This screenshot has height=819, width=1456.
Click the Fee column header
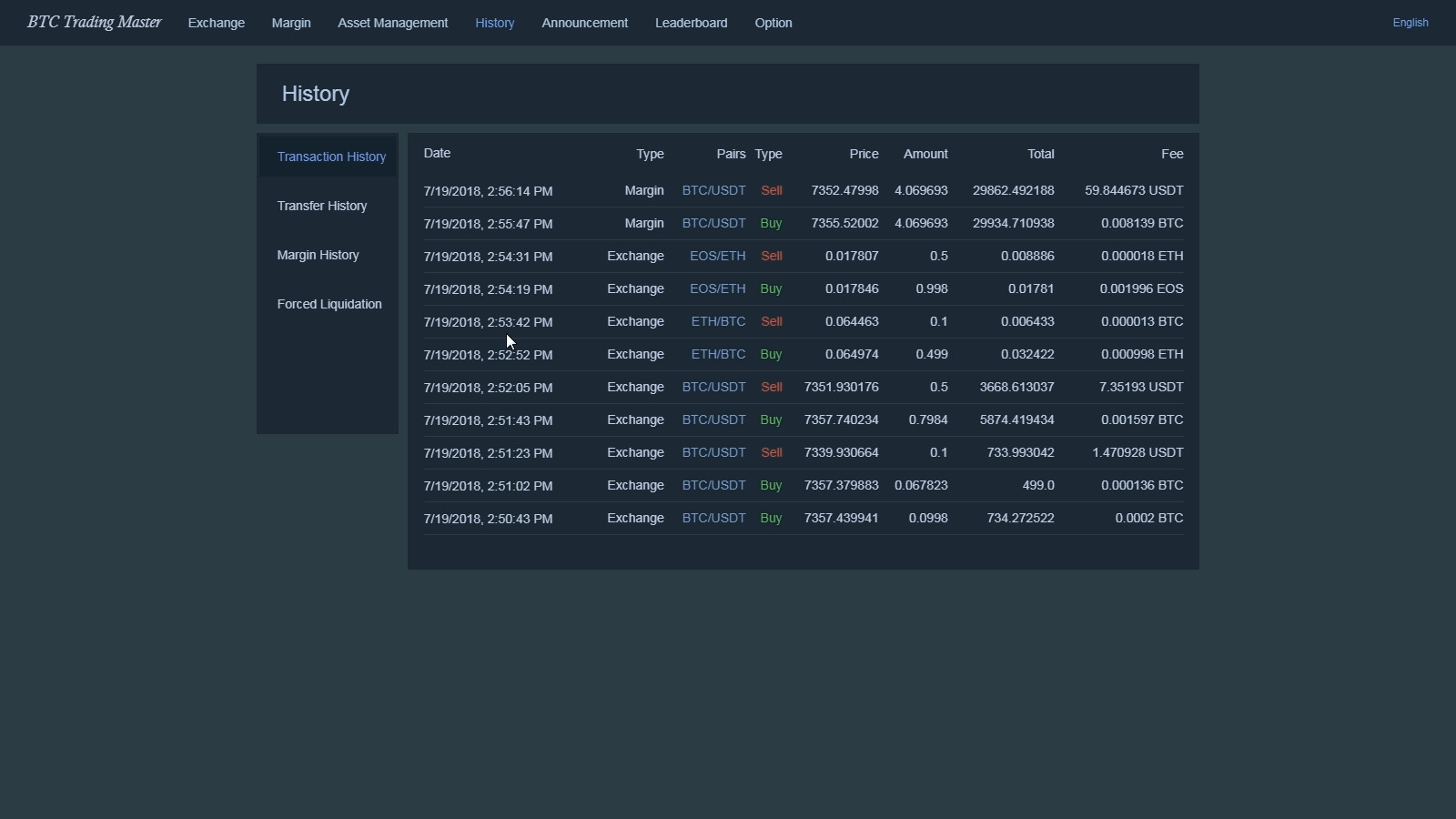click(1171, 153)
